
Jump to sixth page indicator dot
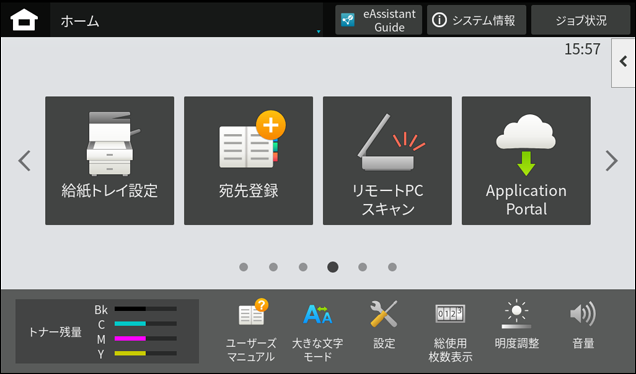pos(392,267)
